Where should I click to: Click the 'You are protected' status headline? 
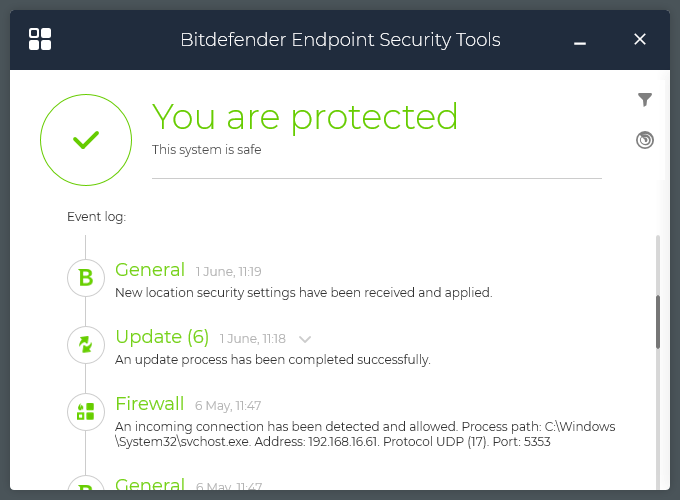point(305,117)
